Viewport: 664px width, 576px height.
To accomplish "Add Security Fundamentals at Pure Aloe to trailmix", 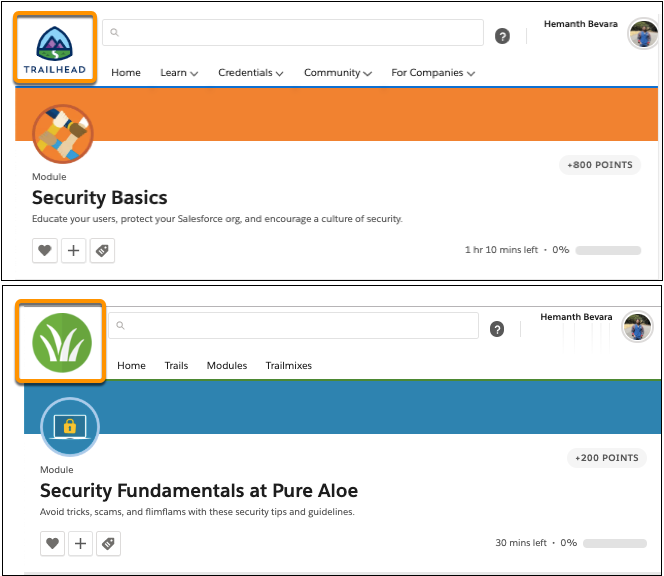I will pyautogui.click(x=80, y=543).
